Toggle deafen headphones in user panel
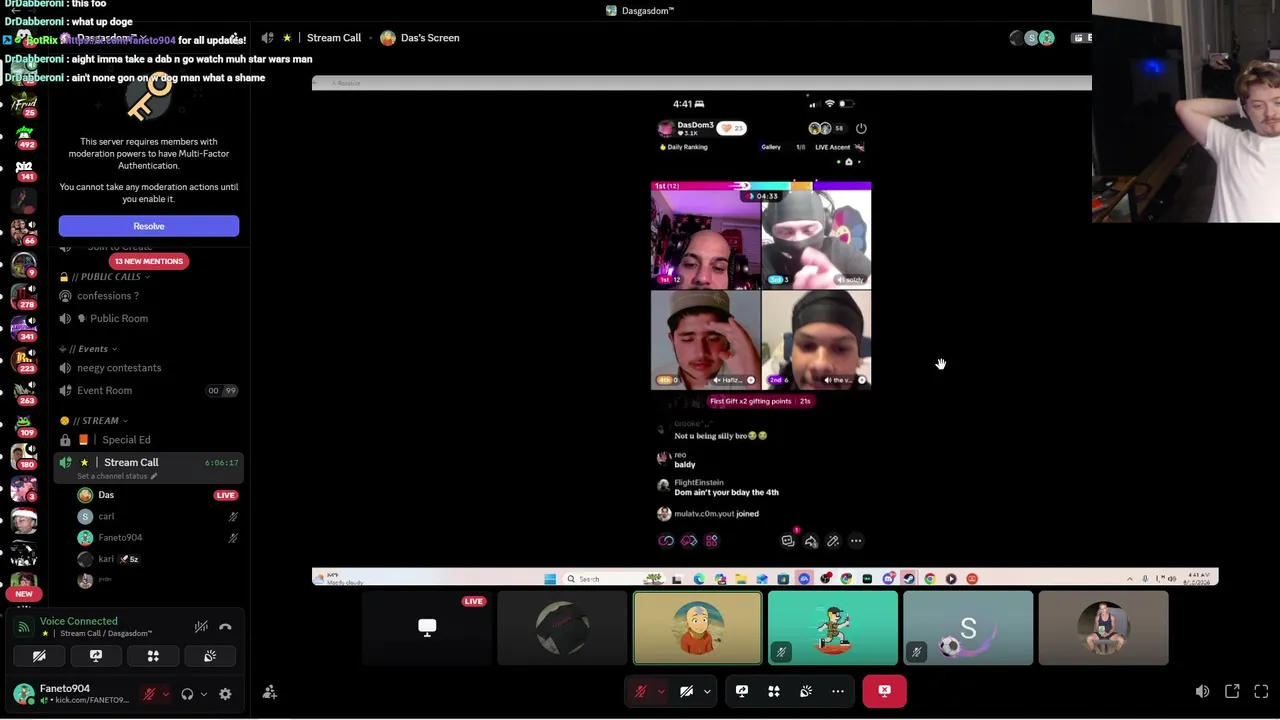 pyautogui.click(x=187, y=694)
